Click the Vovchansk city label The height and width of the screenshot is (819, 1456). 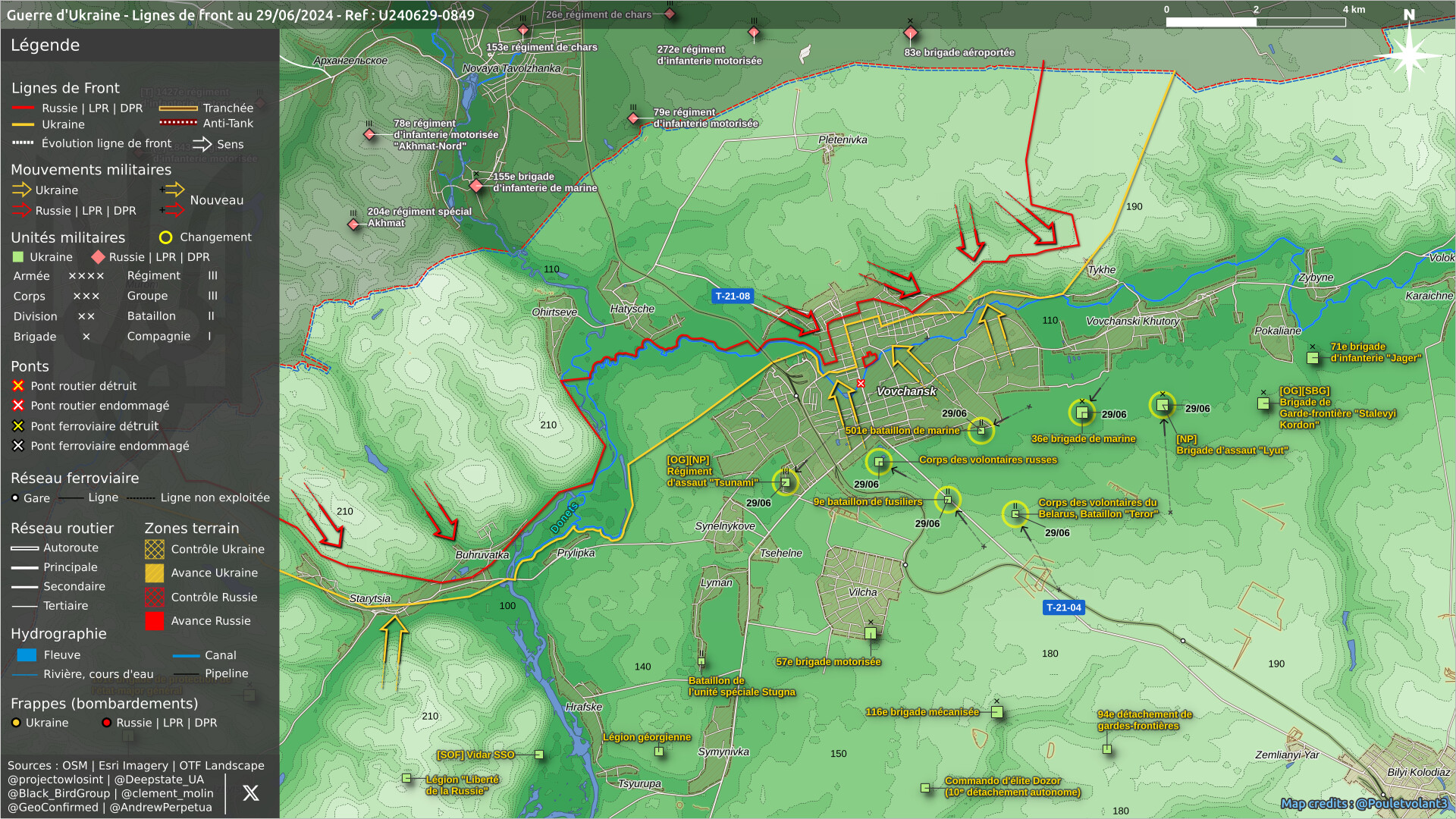[906, 391]
